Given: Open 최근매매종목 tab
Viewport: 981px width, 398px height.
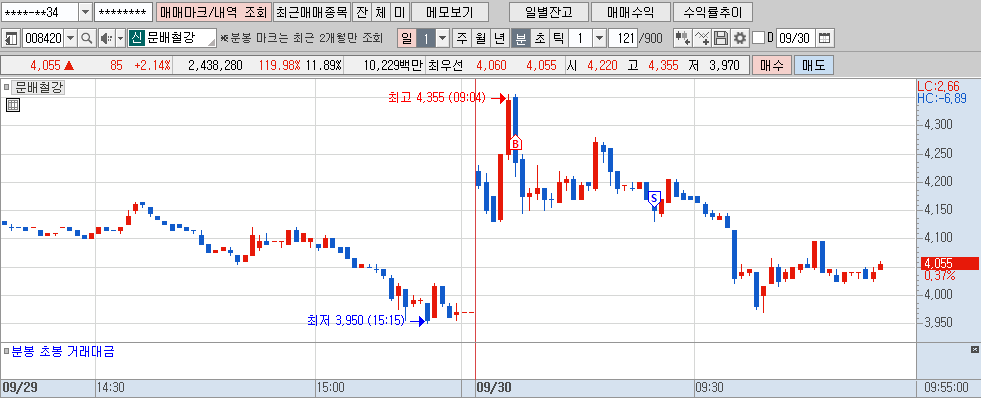Looking at the screenshot, I should (x=311, y=12).
